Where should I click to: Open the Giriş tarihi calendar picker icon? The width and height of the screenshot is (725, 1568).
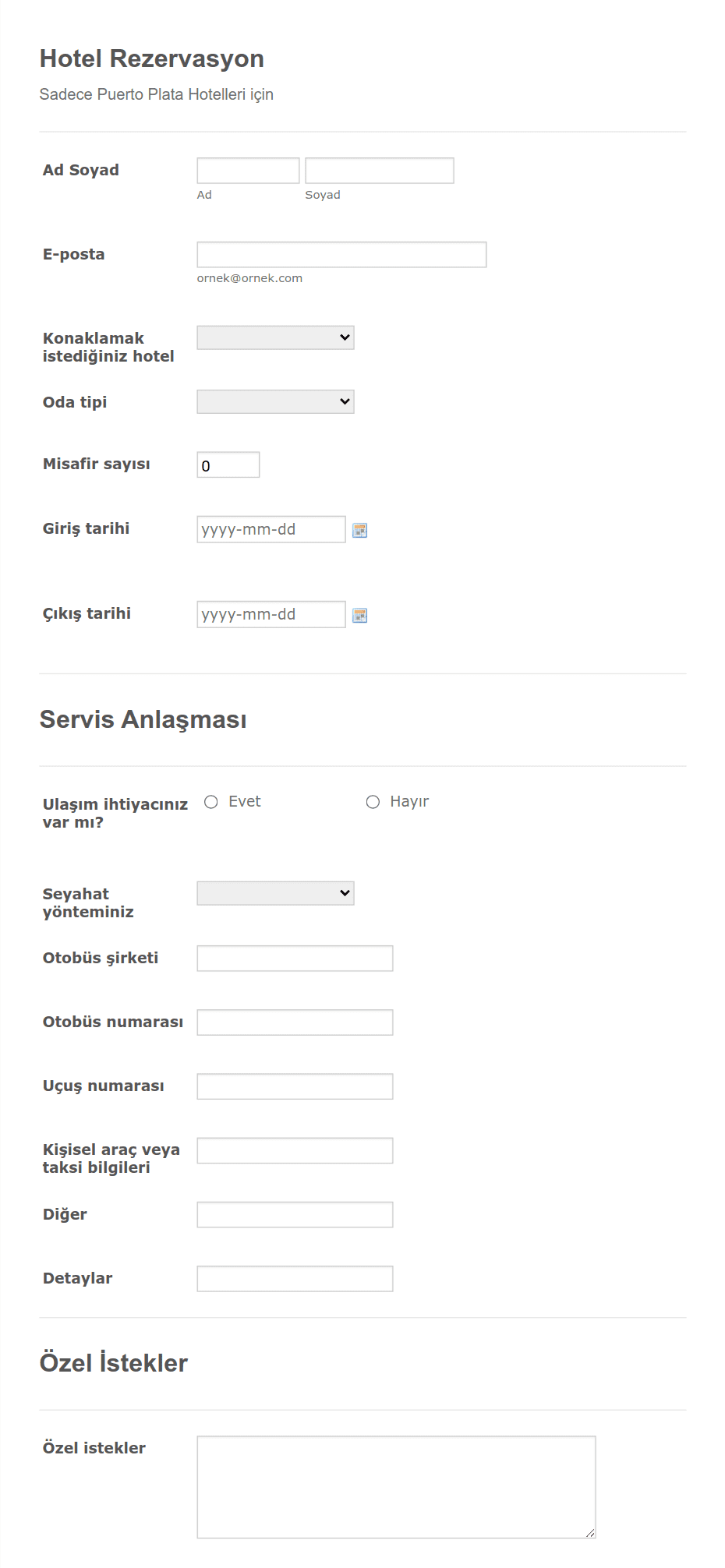click(x=359, y=531)
